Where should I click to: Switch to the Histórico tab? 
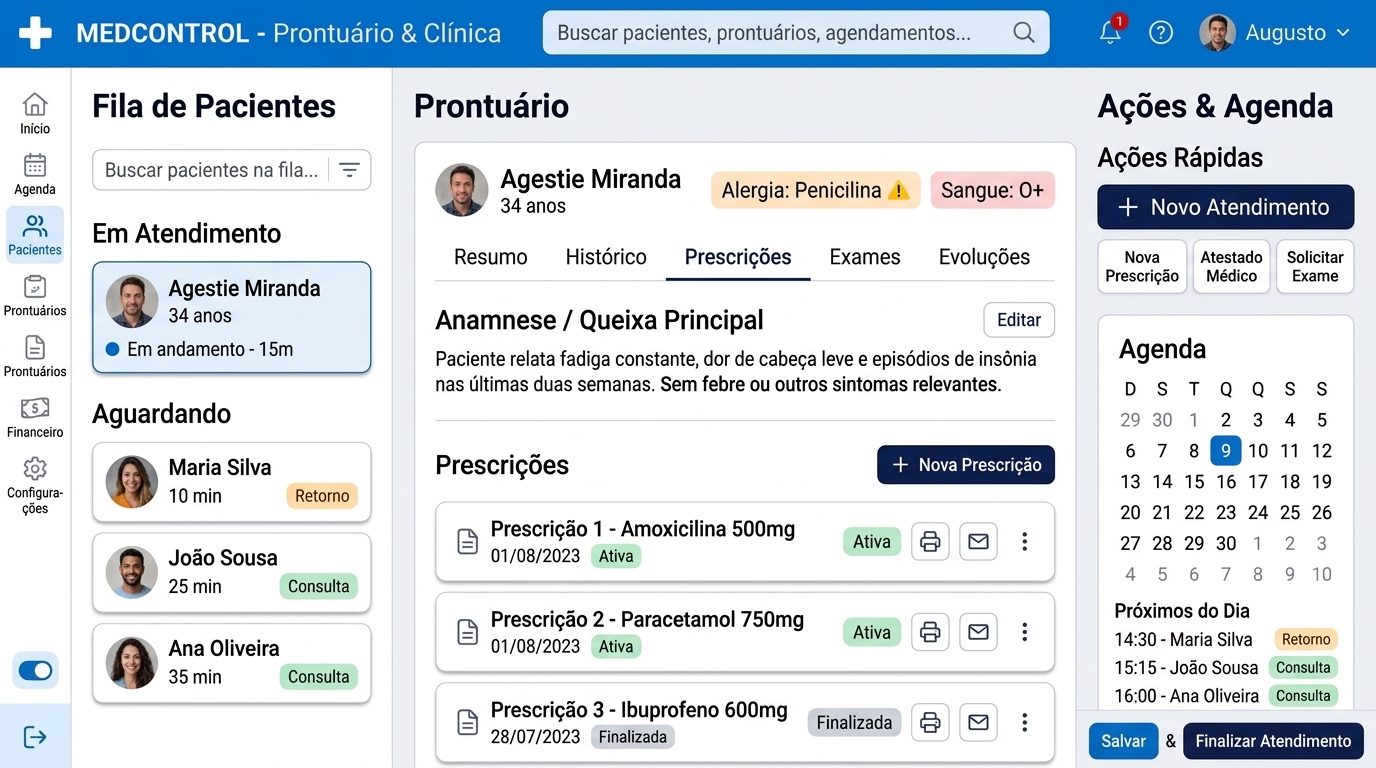point(606,257)
